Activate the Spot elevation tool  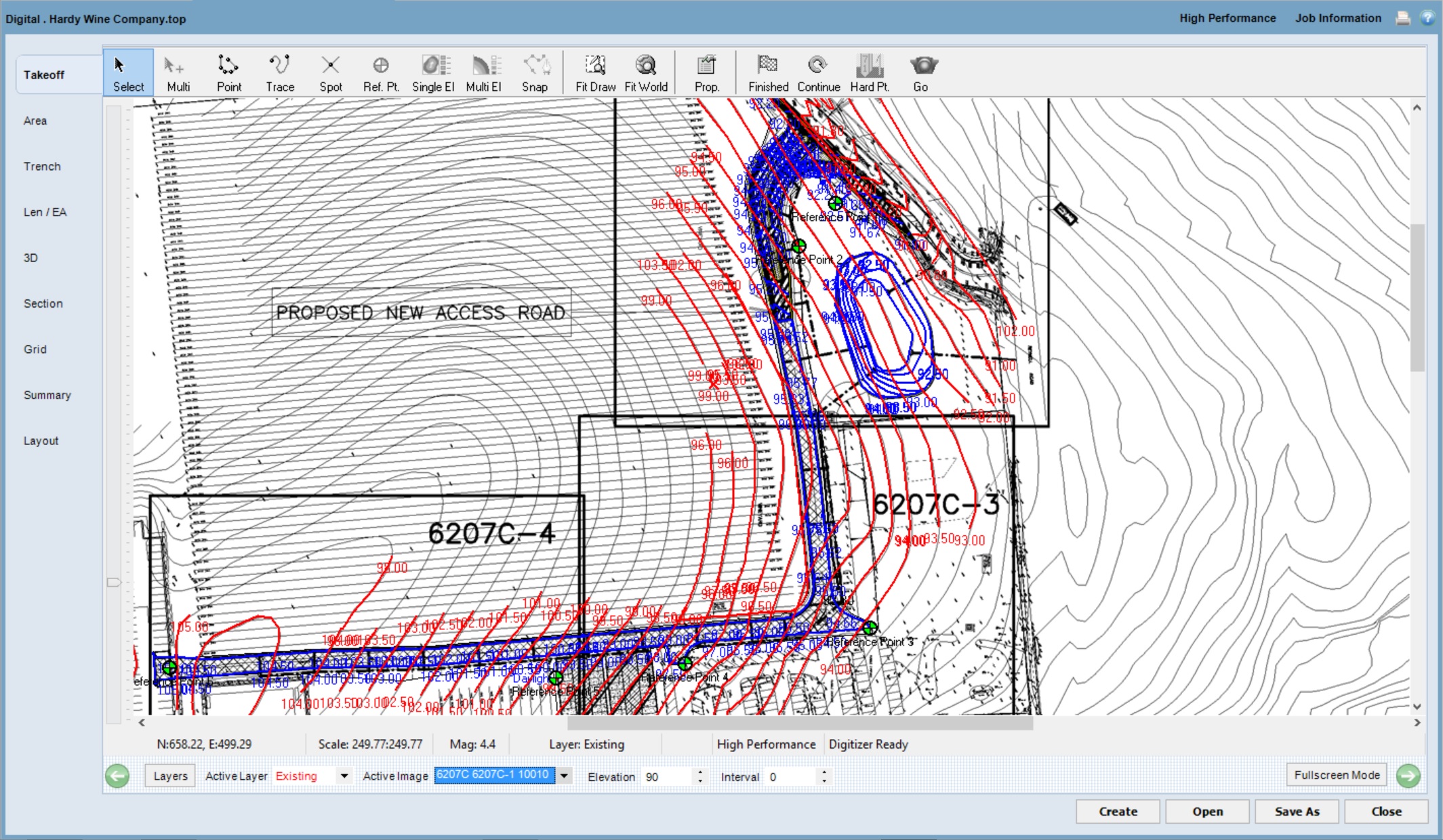point(330,72)
